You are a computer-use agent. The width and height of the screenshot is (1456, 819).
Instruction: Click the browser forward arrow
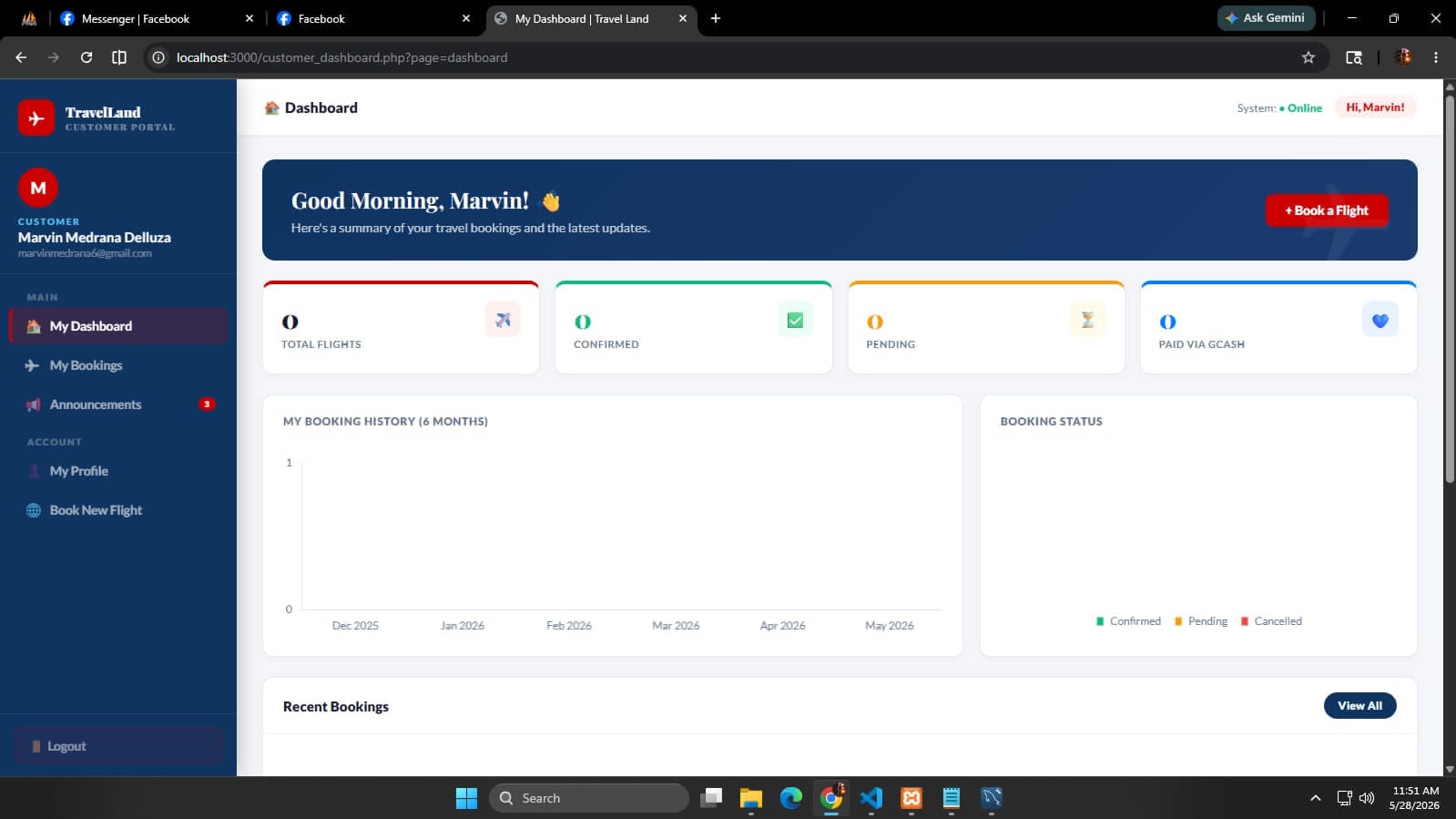pos(54,57)
